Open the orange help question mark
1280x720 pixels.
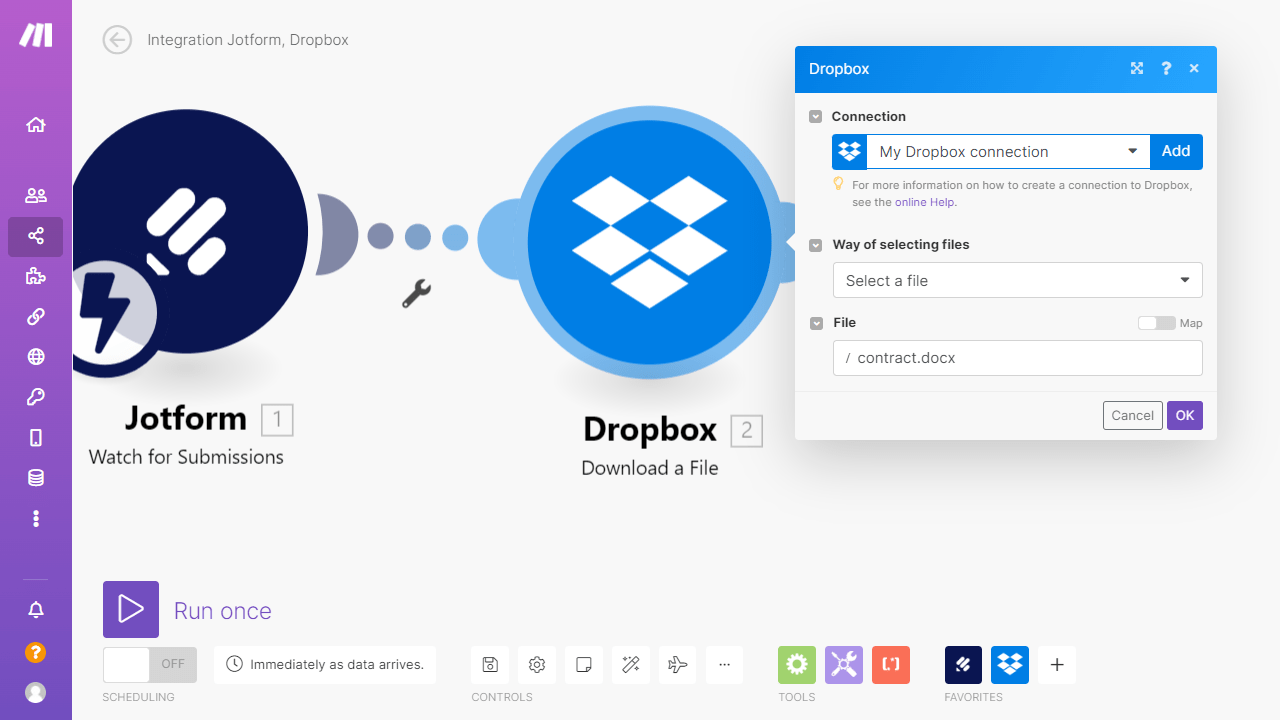click(x=36, y=653)
